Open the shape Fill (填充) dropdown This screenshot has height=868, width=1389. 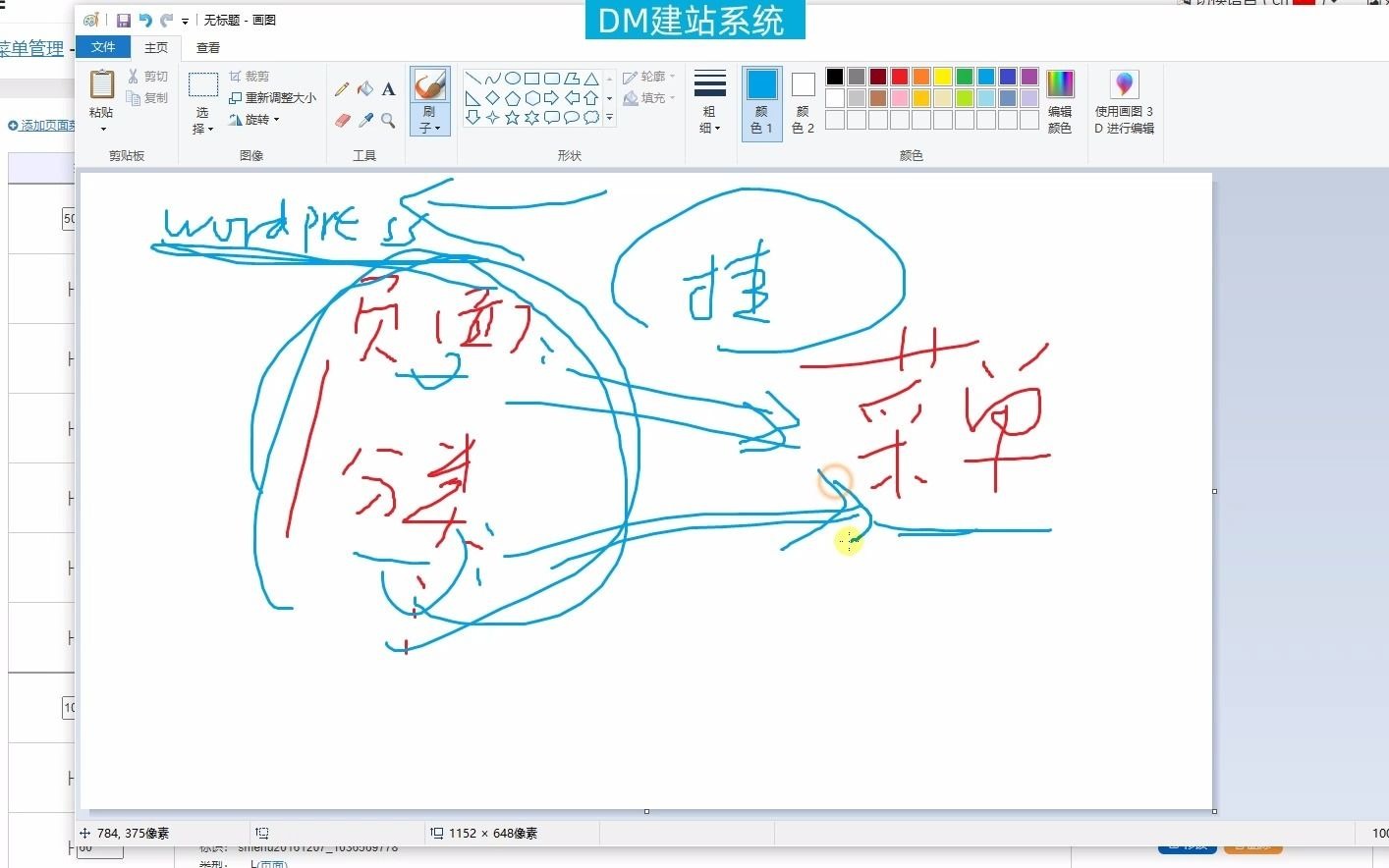(x=649, y=98)
